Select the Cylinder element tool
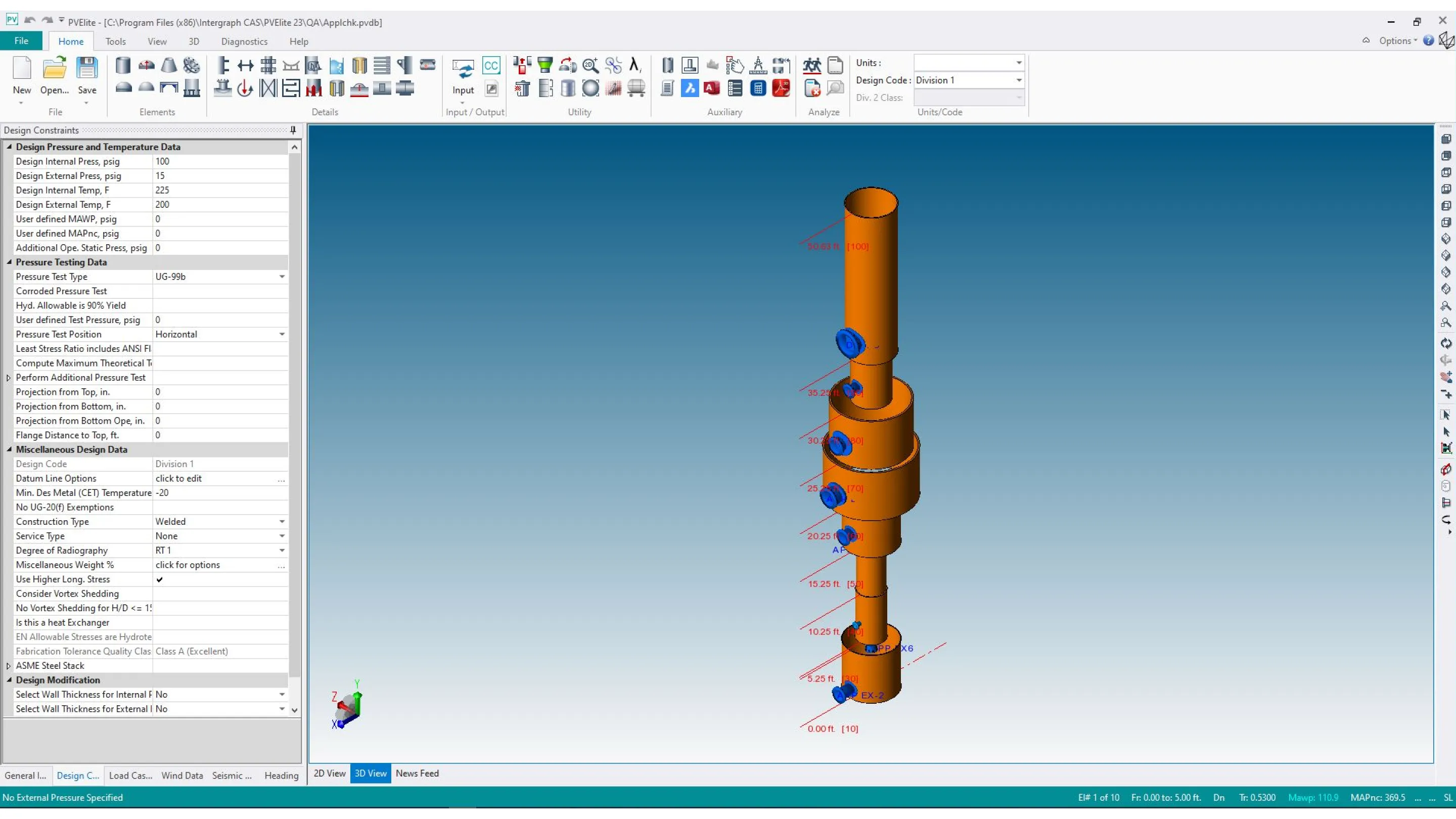The width and height of the screenshot is (1456, 819). pyautogui.click(x=123, y=65)
